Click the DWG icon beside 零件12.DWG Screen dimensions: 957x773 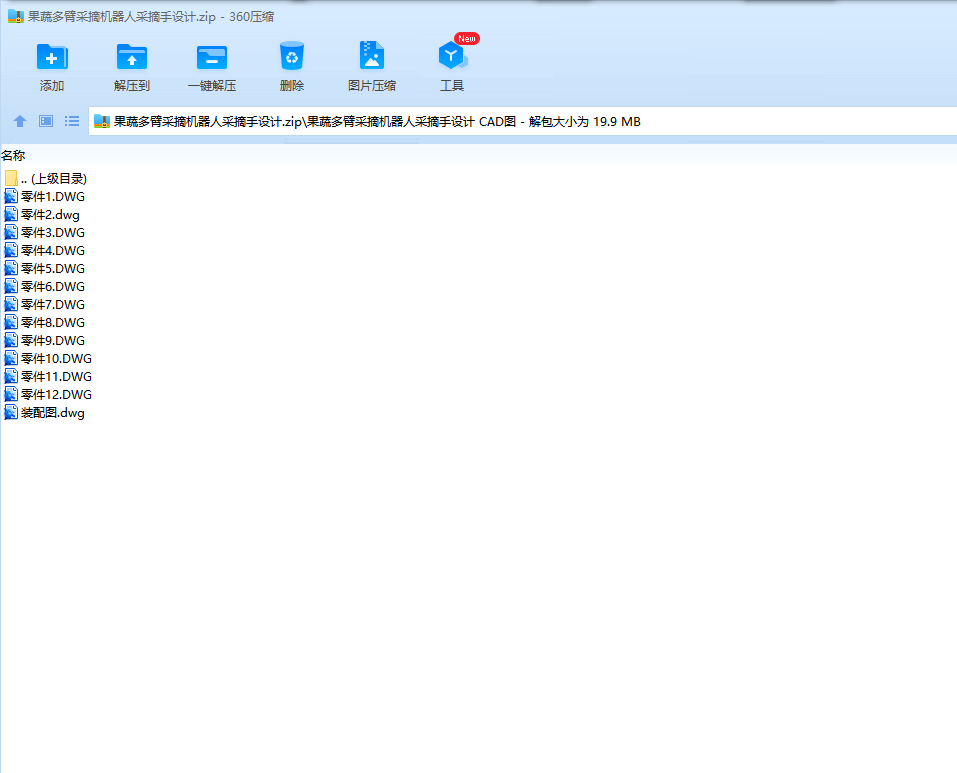(x=11, y=395)
